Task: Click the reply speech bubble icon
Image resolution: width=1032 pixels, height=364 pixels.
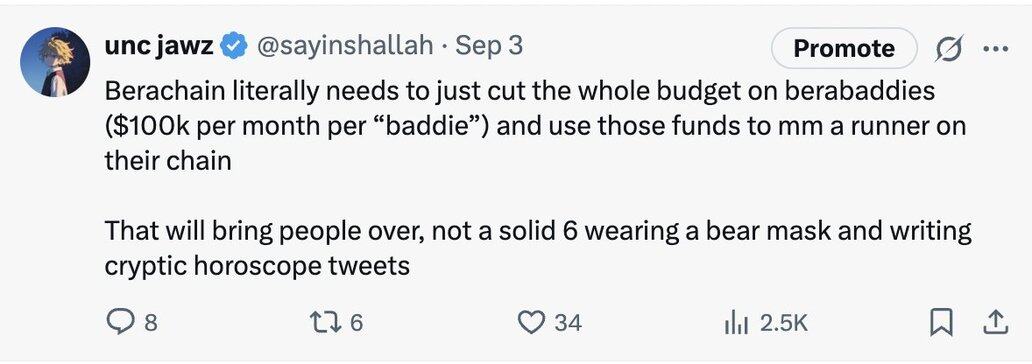Action: coord(118,322)
